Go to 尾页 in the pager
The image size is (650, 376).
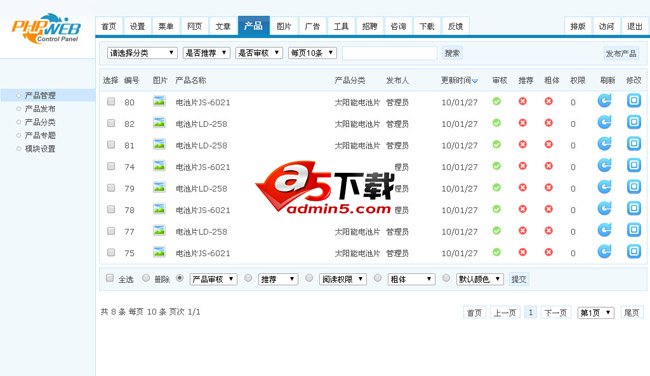631,313
